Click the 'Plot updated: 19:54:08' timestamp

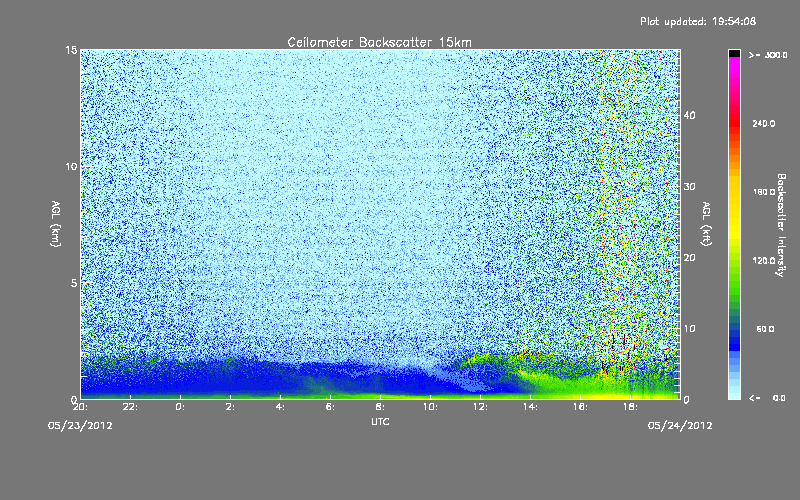(698, 21)
